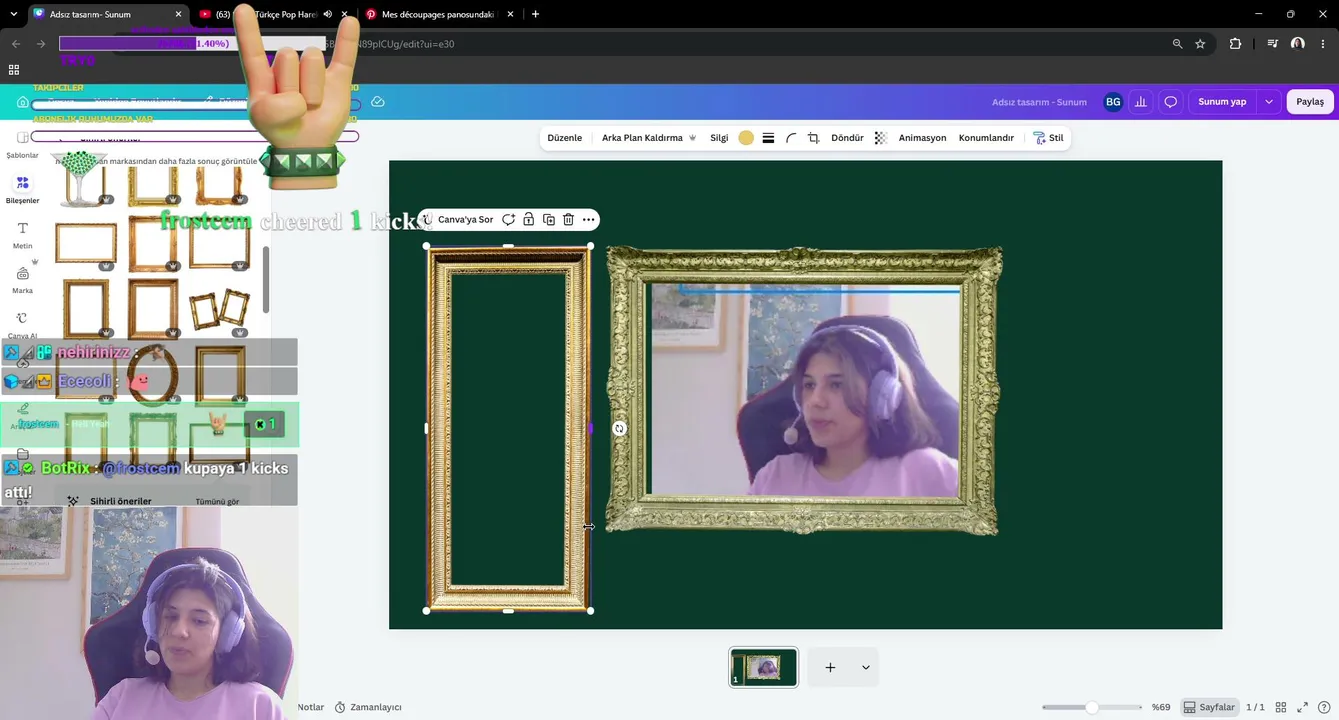Viewport: 1339px width, 720px height.
Task: Switch to the Mes découpages Pinterest tab
Action: [x=438, y=14]
